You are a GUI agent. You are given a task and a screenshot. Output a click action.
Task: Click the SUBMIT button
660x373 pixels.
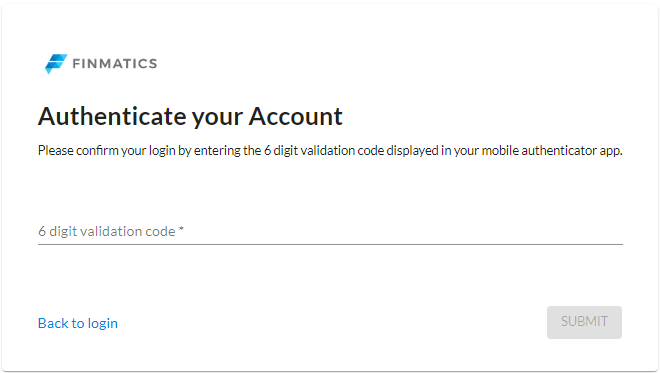click(584, 322)
